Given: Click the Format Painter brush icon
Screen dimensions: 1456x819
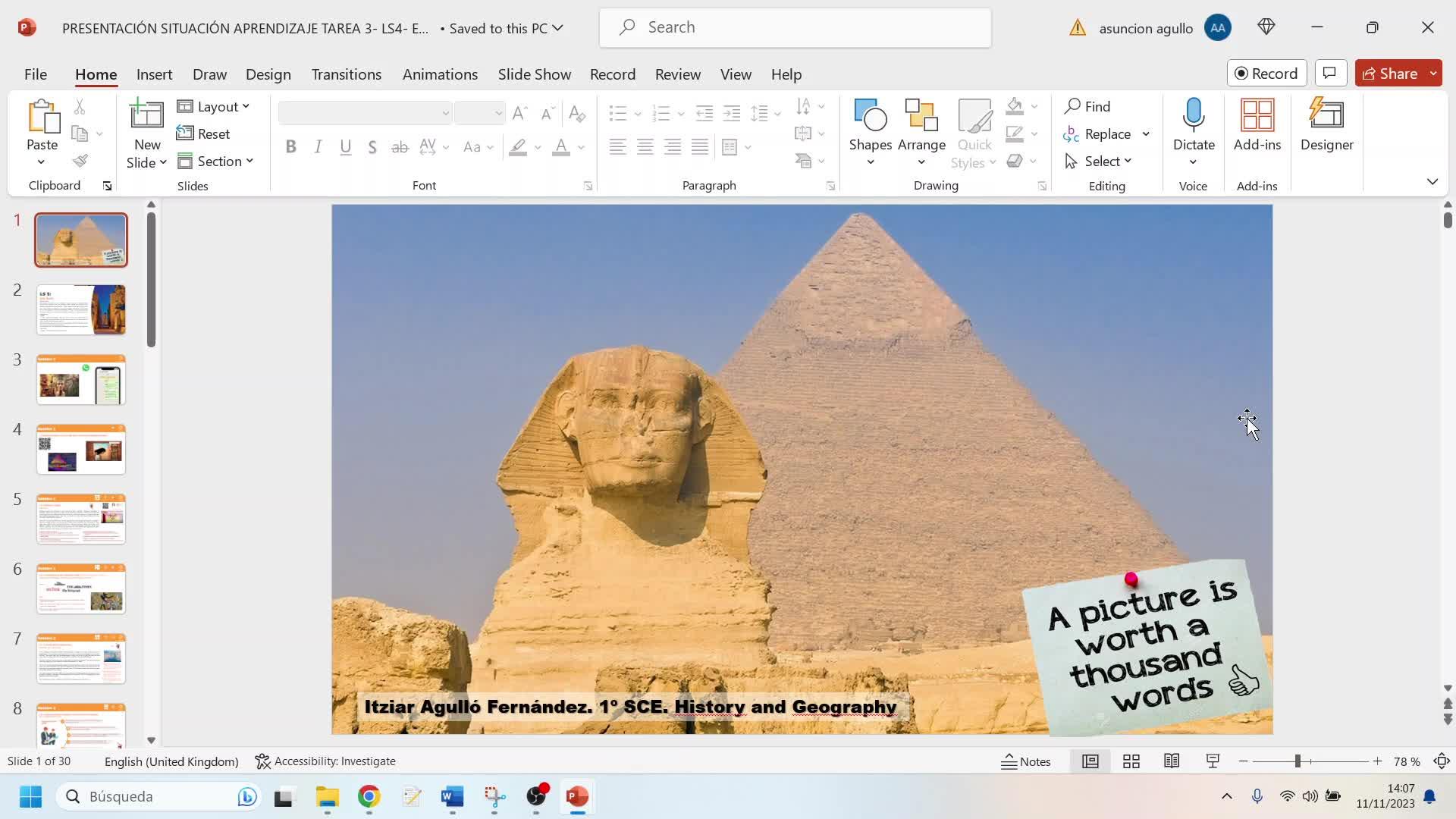Looking at the screenshot, I should (80, 161).
